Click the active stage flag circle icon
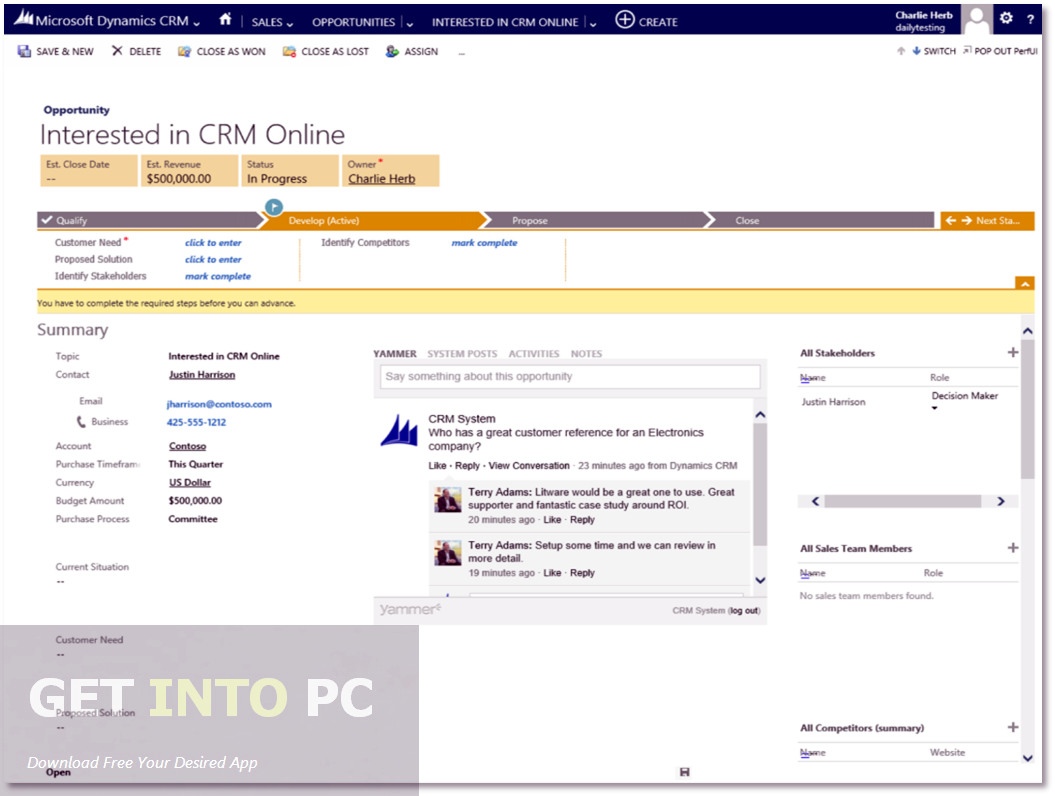This screenshot has height=796, width=1055. tap(273, 207)
